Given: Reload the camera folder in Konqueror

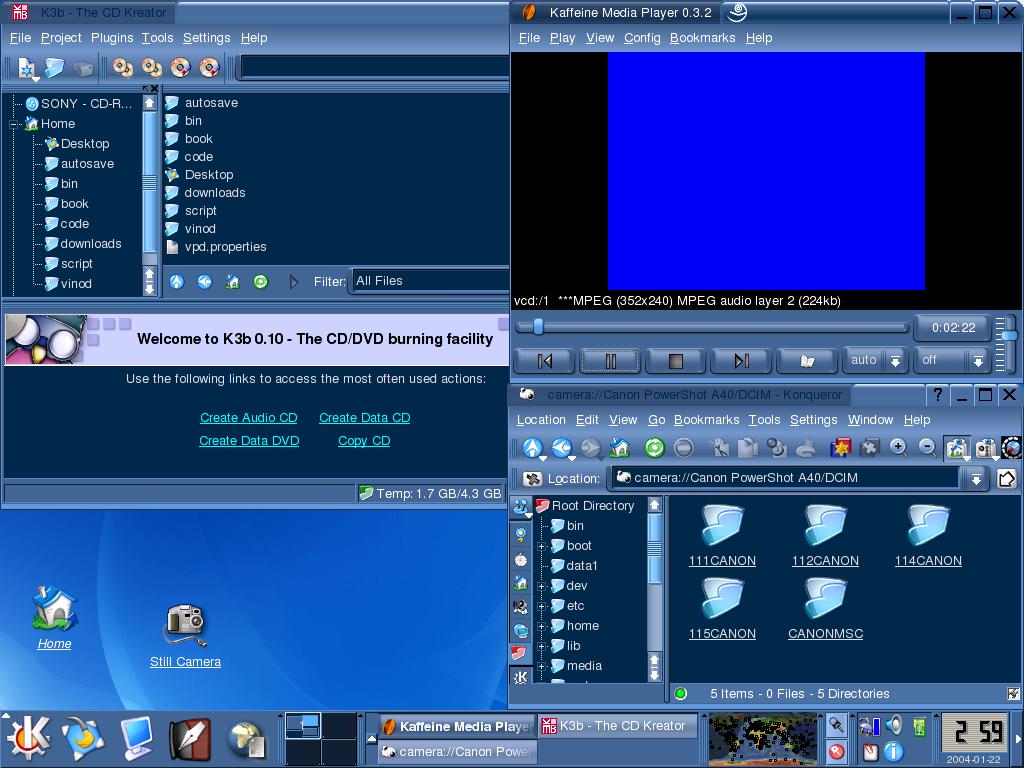Looking at the screenshot, I should coord(654,448).
